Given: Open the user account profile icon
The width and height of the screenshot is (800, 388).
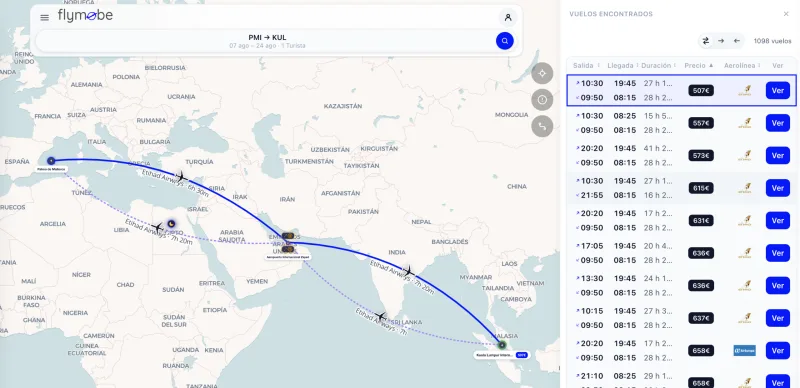Looking at the screenshot, I should click(x=508, y=17).
